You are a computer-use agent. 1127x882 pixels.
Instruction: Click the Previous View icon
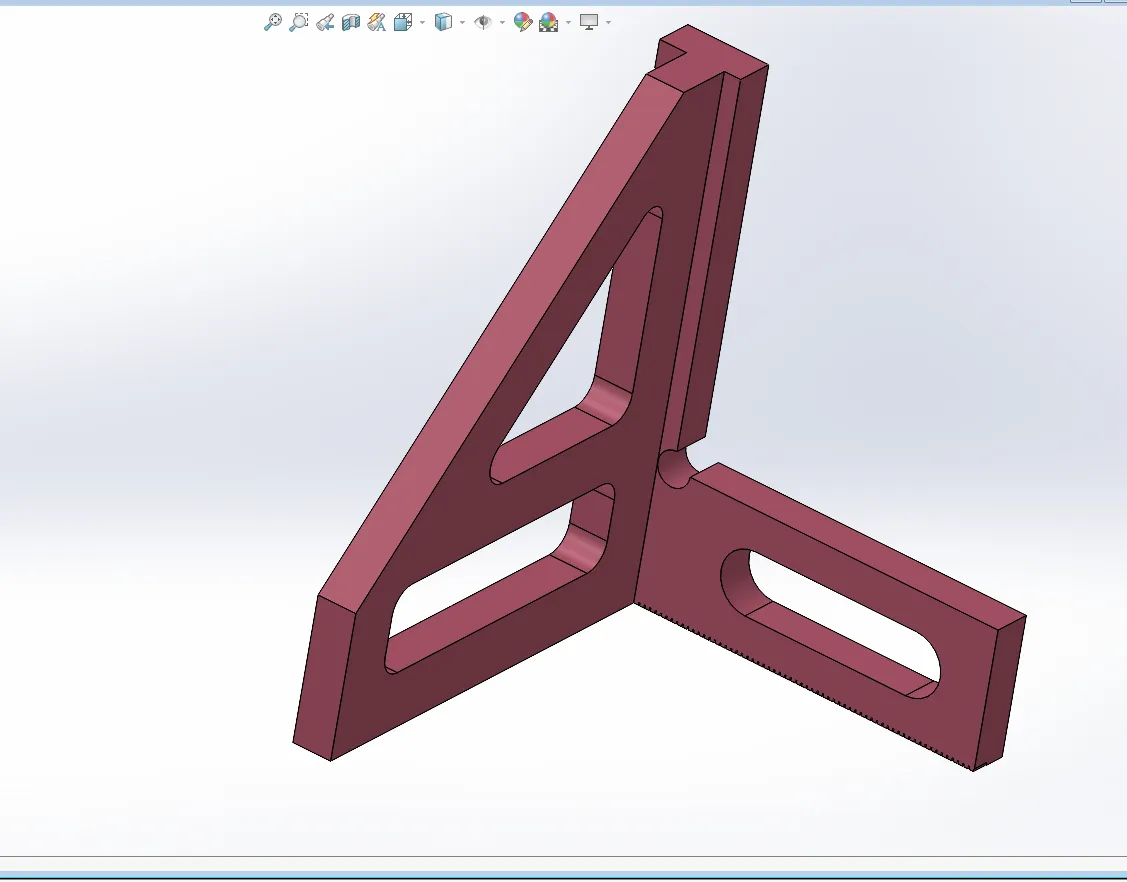tap(325, 22)
